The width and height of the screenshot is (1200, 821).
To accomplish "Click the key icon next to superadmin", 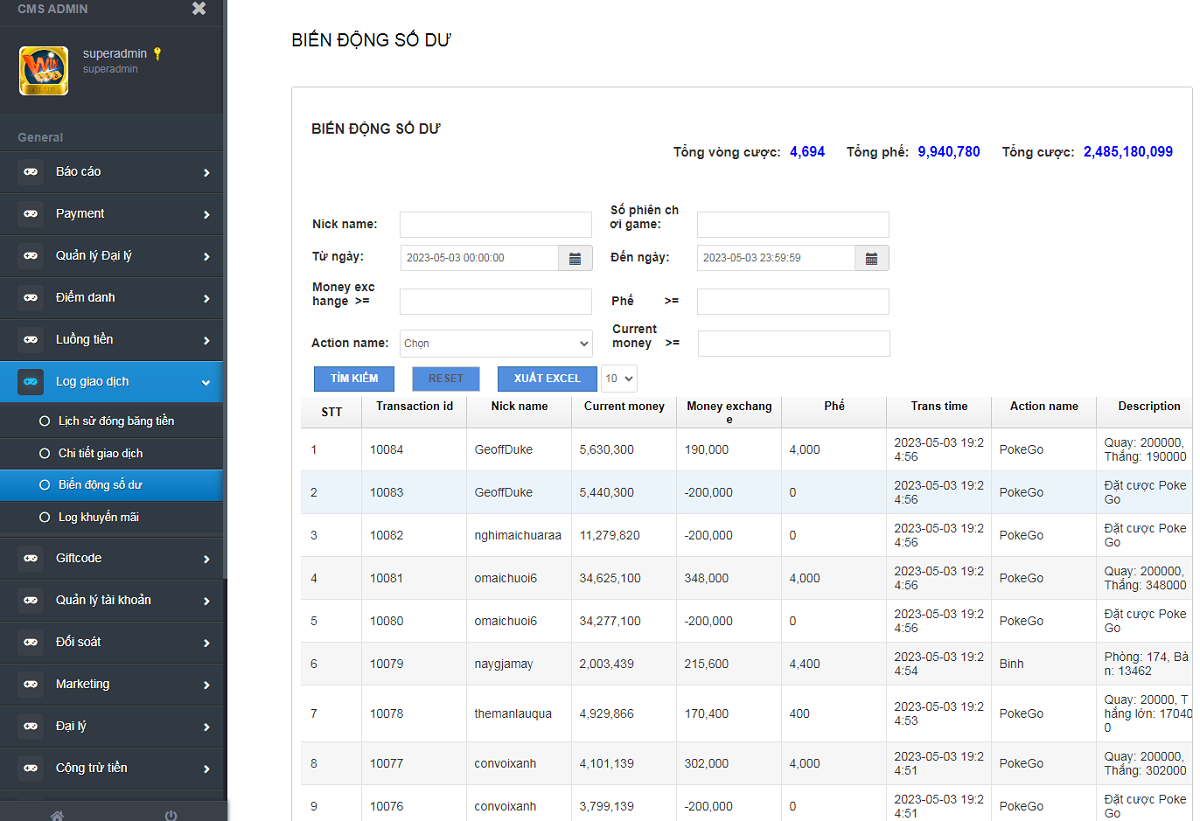I will [157, 54].
